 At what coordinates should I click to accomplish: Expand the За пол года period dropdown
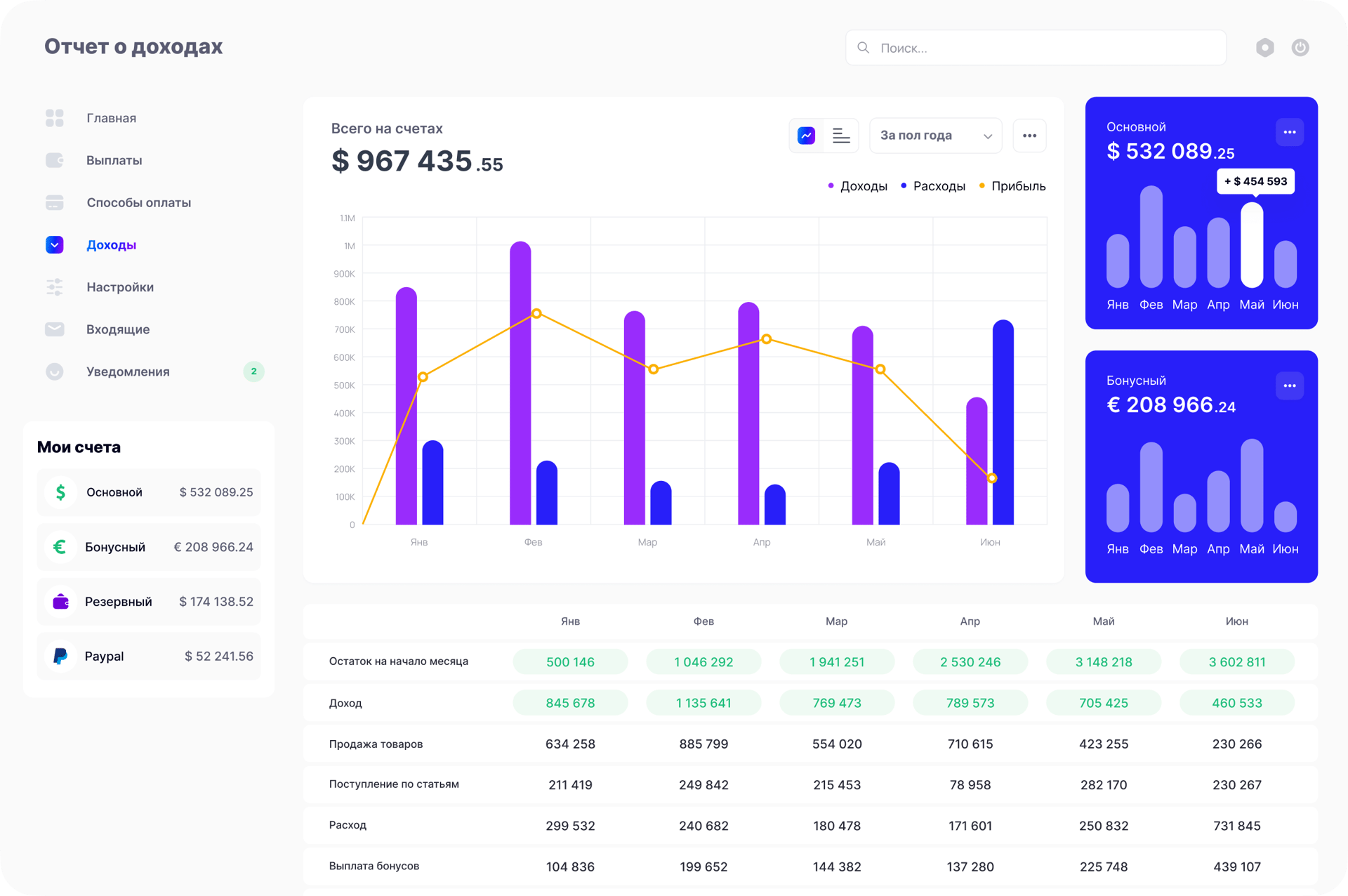(935, 136)
